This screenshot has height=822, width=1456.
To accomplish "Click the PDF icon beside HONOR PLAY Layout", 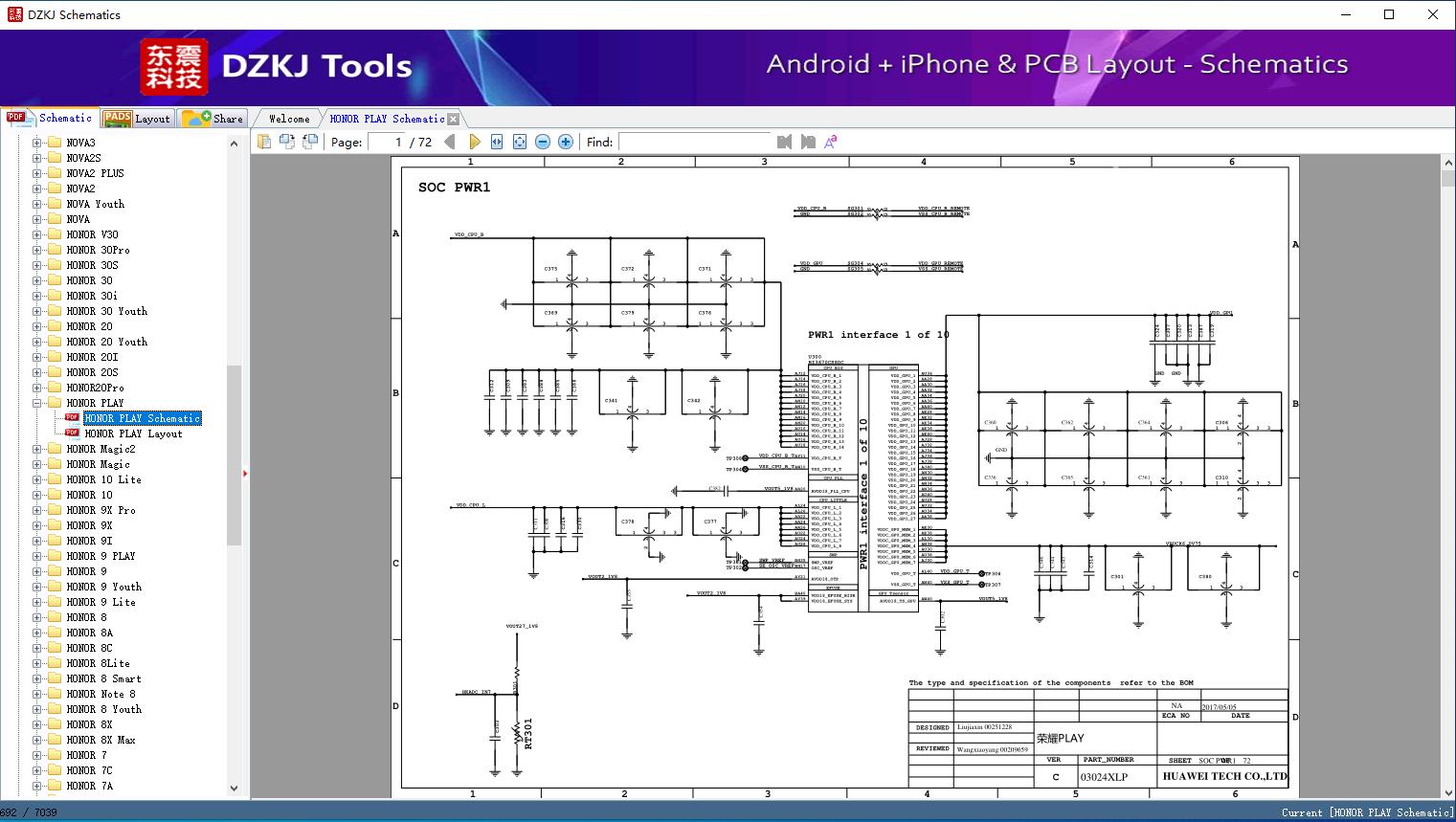I will [72, 433].
